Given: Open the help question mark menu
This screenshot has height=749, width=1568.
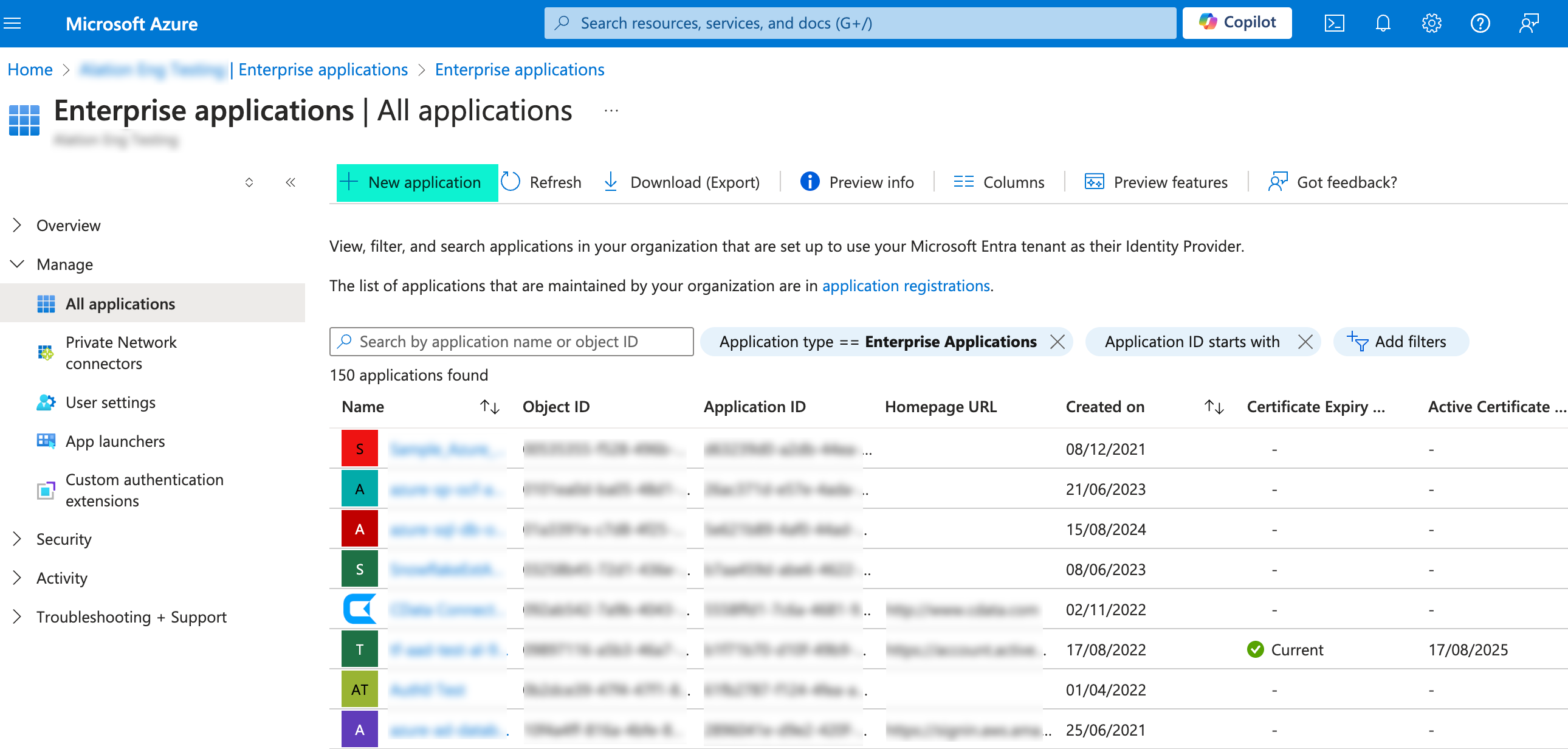Looking at the screenshot, I should point(1480,23).
